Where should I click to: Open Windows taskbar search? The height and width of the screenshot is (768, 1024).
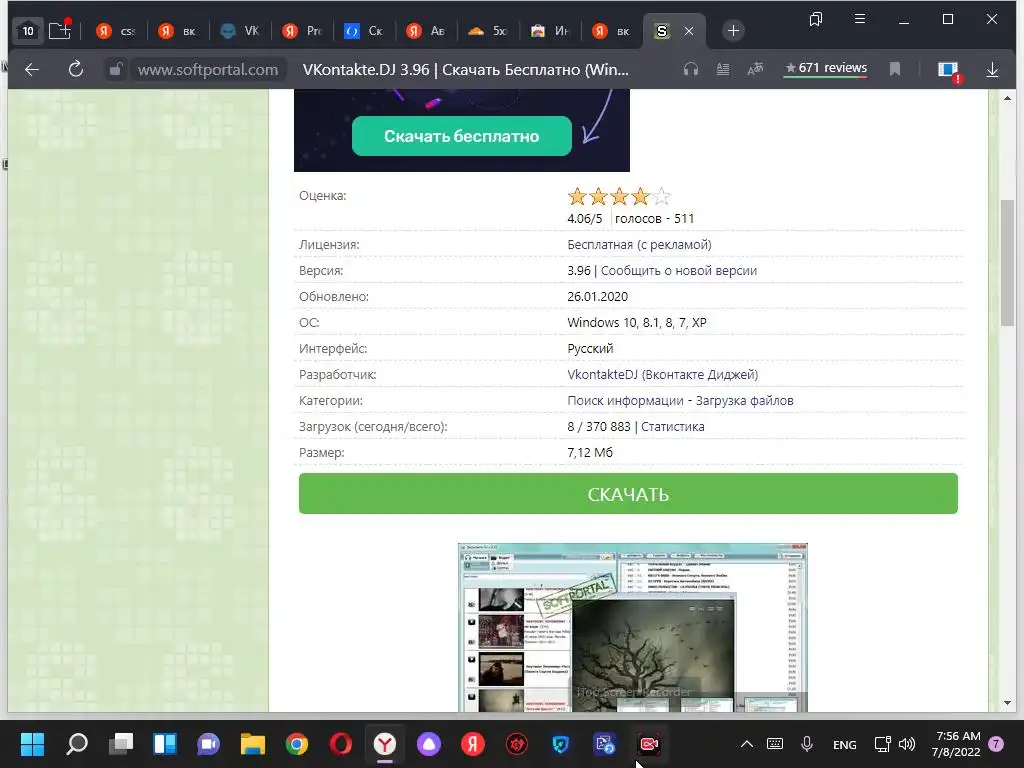coord(76,744)
